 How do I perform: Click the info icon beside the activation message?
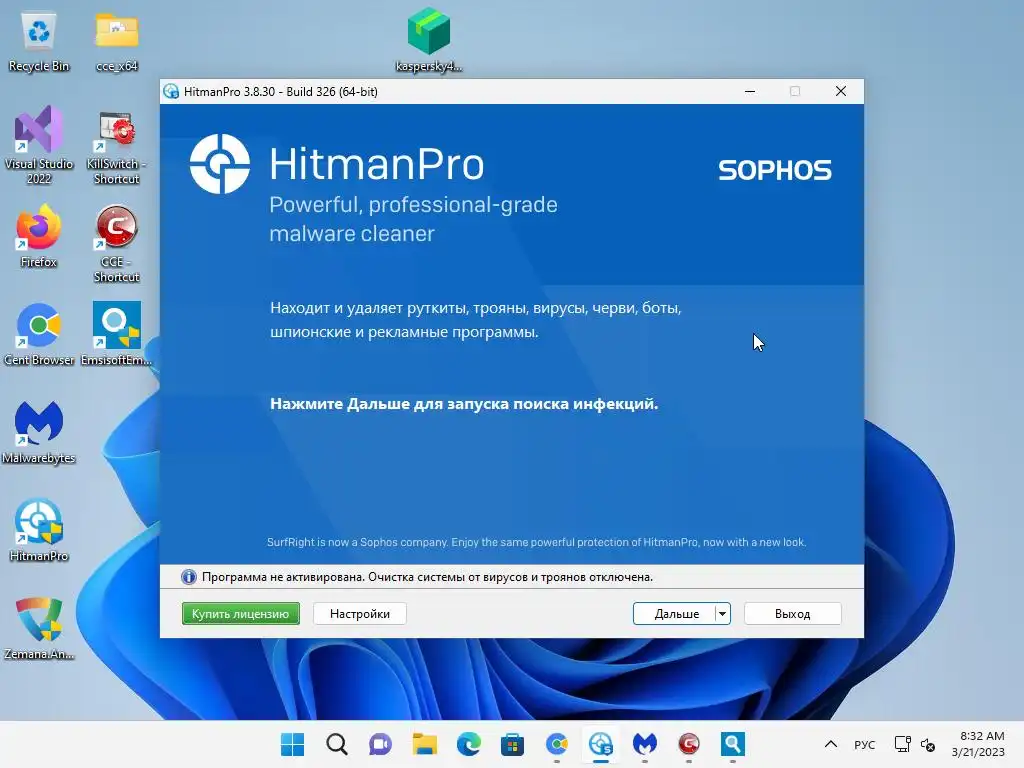189,577
